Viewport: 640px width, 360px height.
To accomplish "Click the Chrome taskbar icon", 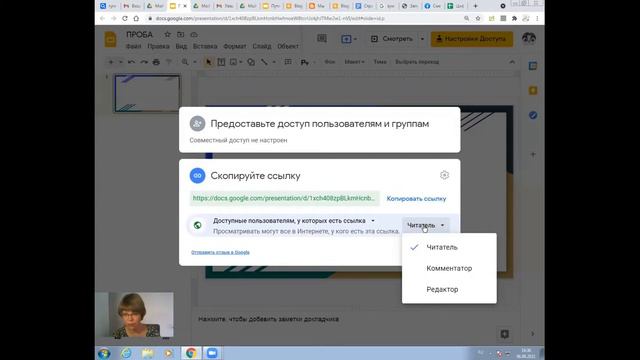I will (191, 353).
